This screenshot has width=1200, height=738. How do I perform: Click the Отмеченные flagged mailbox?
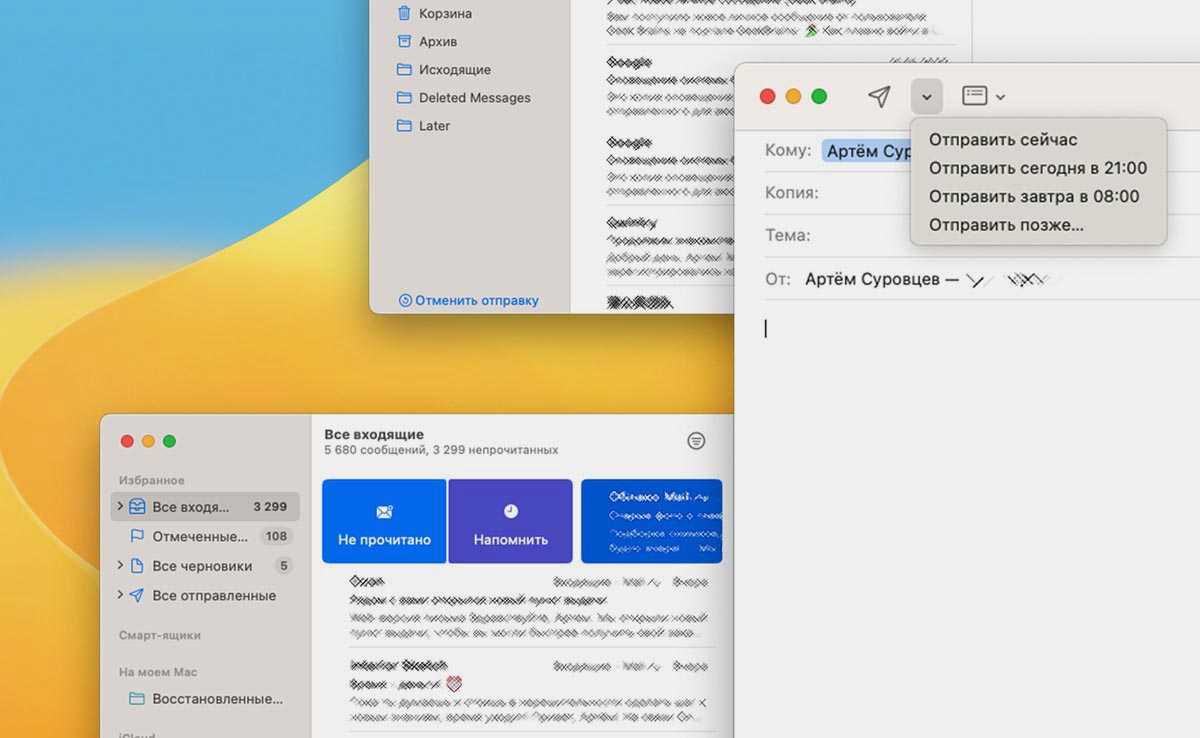(x=199, y=536)
